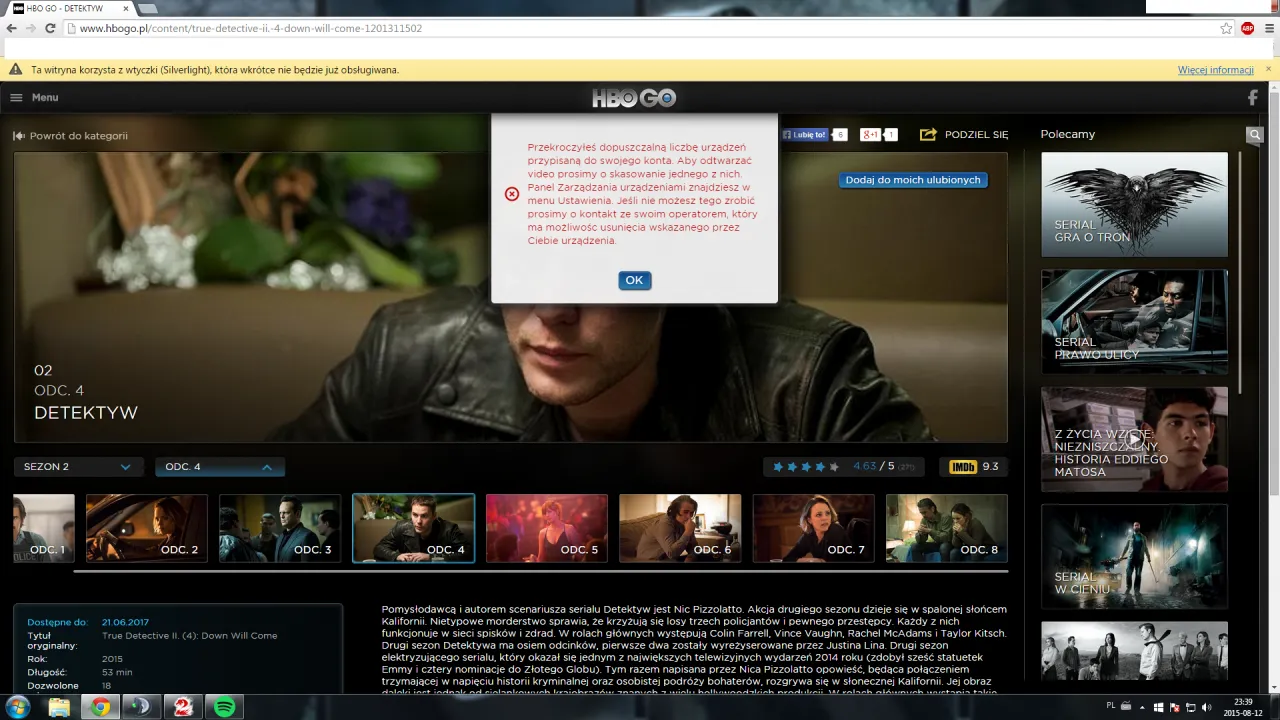Click the red error icon in dialog
Viewport: 1280px width, 720px height.
[512, 193]
